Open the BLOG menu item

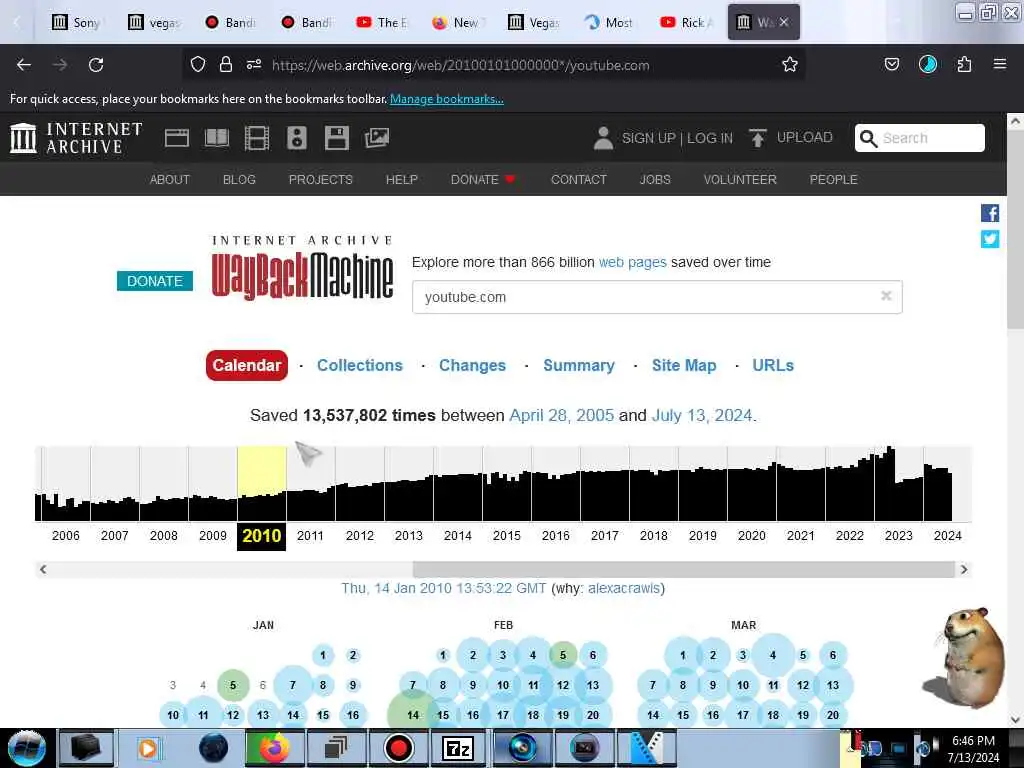coord(239,180)
